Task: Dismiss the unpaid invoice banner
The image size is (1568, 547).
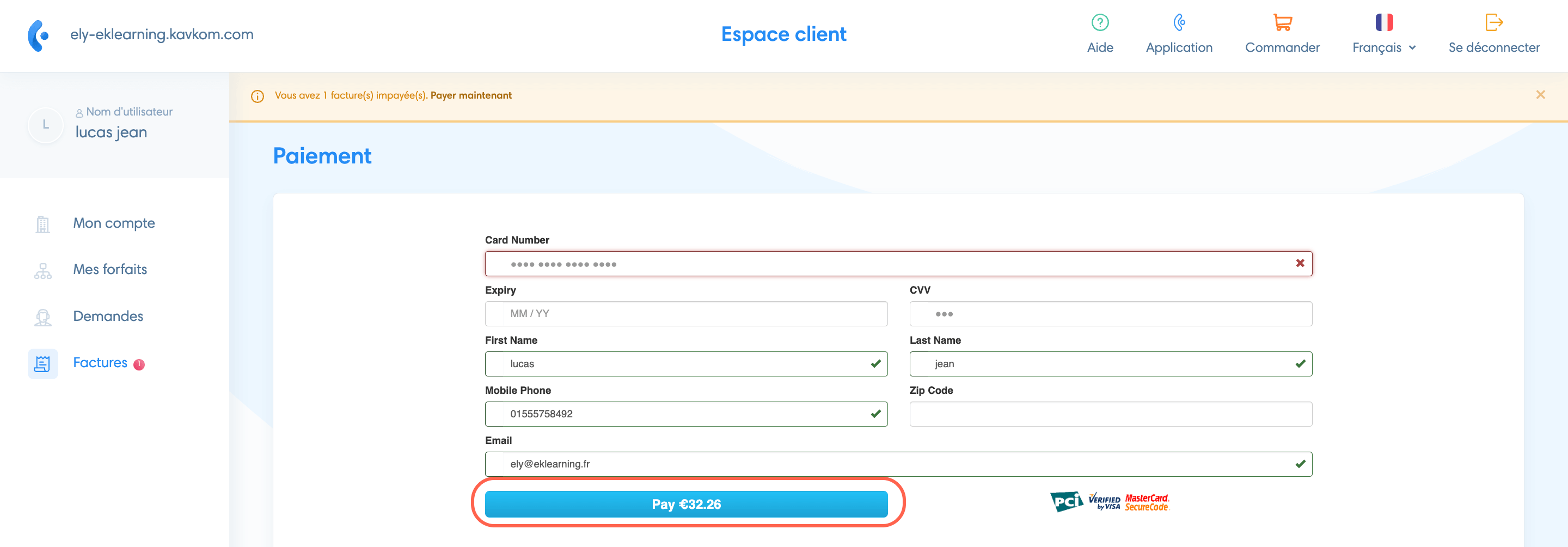Action: 1540,94
